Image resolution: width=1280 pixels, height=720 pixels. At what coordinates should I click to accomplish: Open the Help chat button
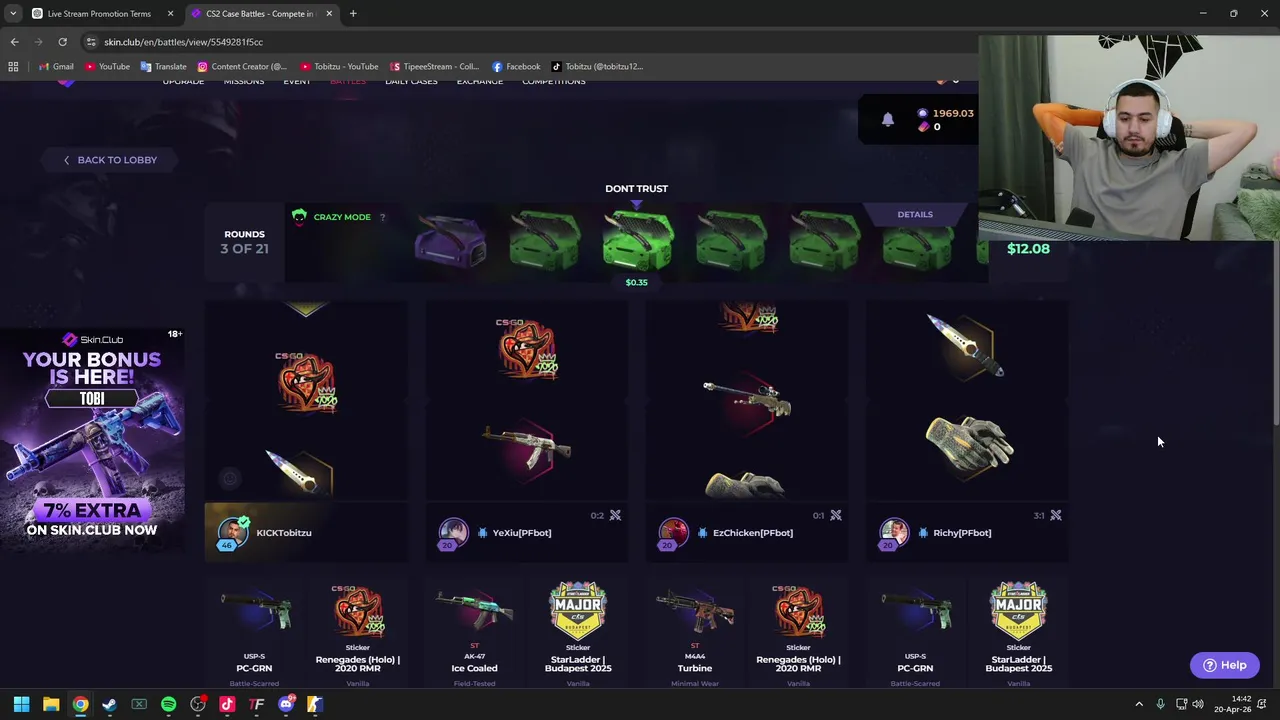1224,665
